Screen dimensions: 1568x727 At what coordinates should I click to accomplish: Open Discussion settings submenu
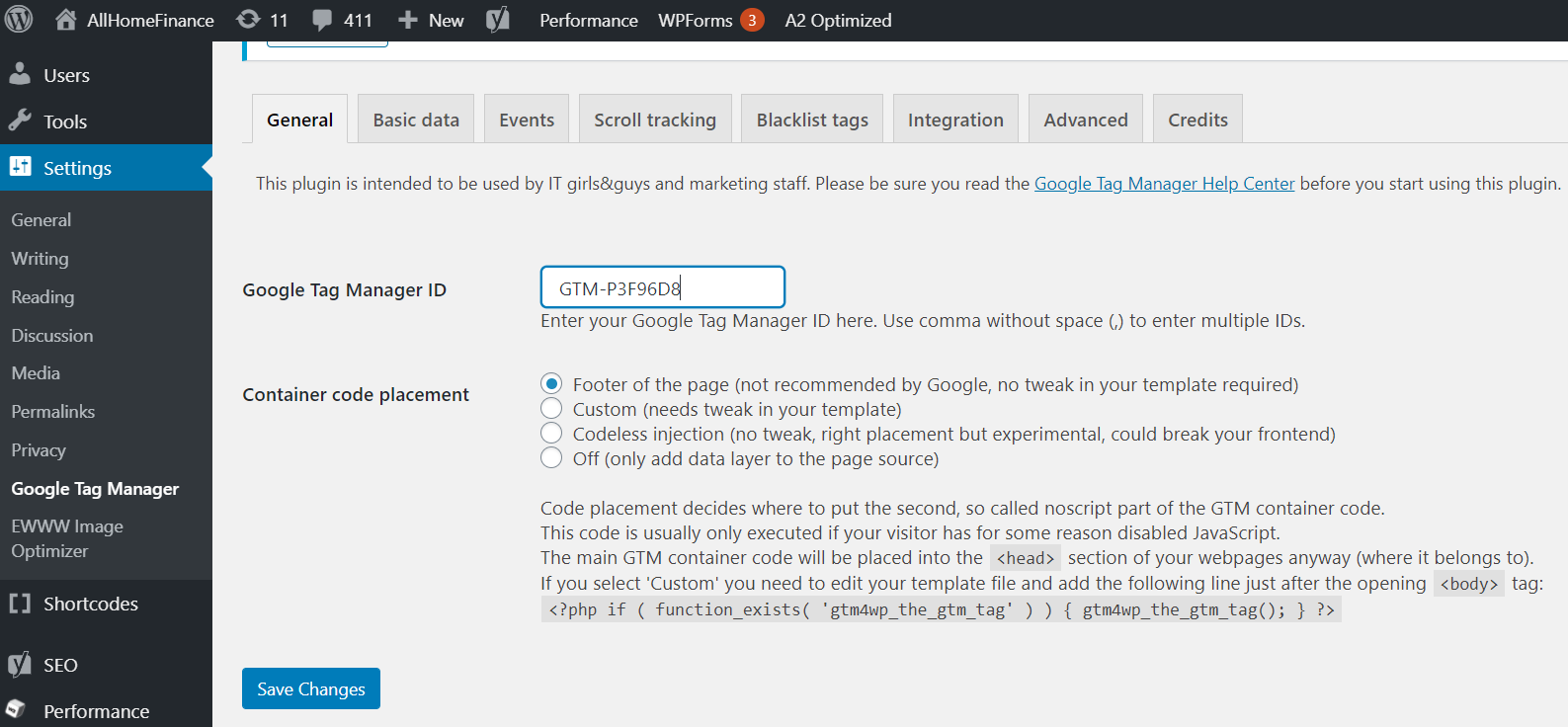click(x=52, y=335)
